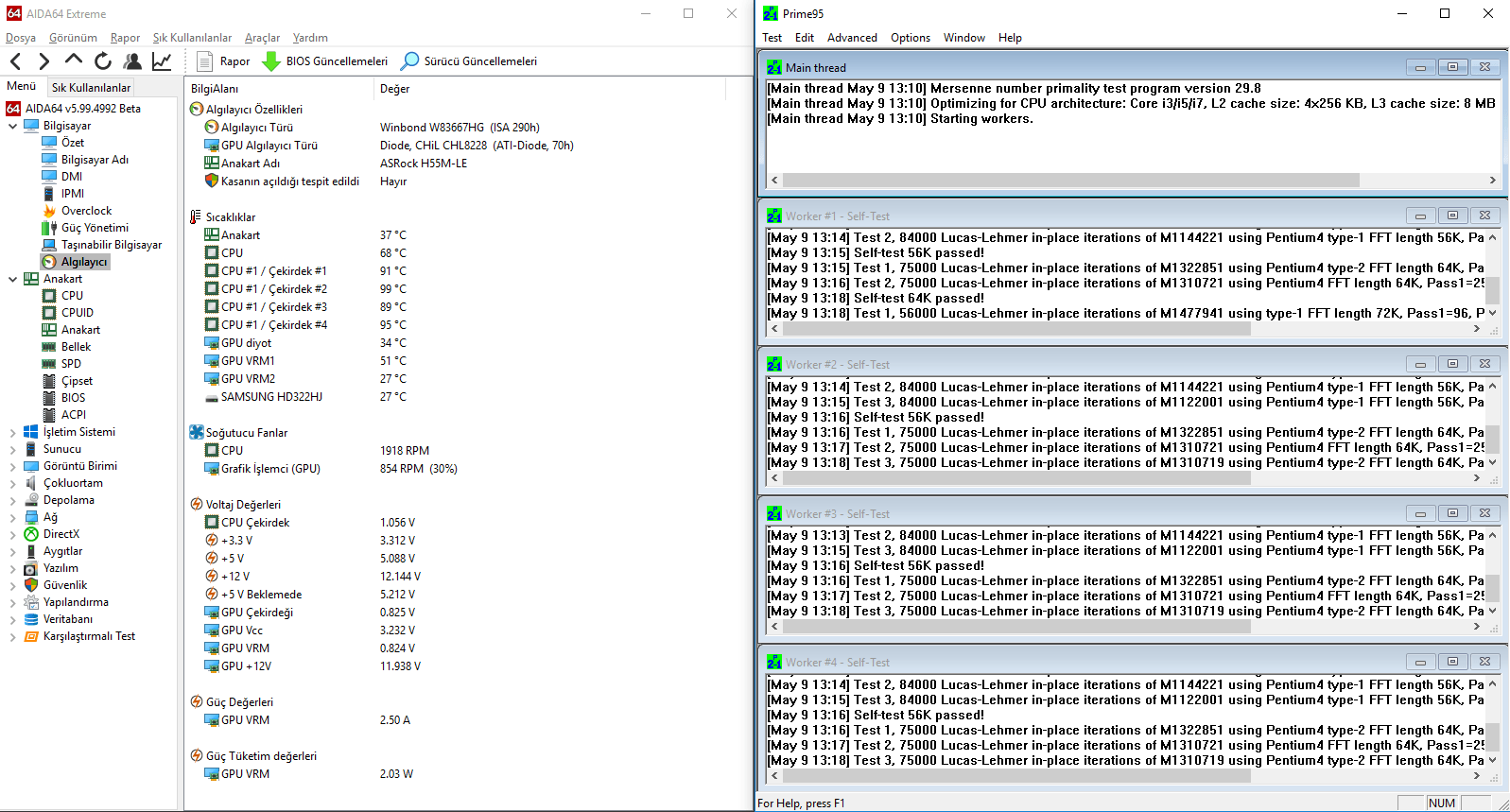Screen dimensions: 1510x812
Task: Select Bellek memory item
Action: coord(76,347)
